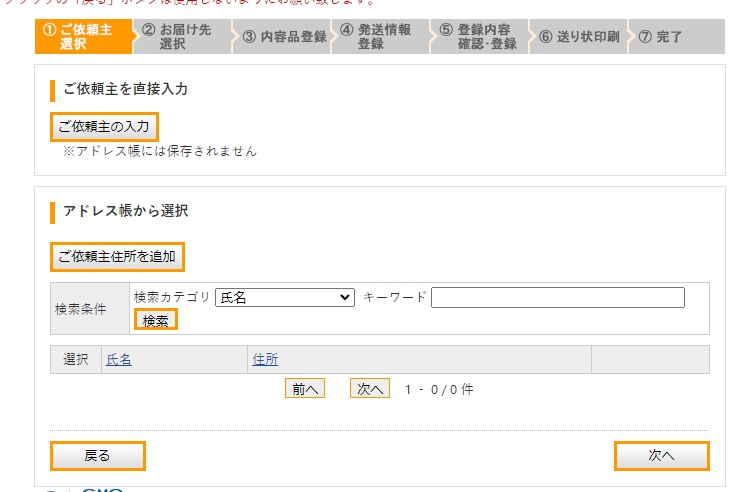Switch to step 6 送り状印刷
The width and height of the screenshot is (754, 492).
click(577, 37)
